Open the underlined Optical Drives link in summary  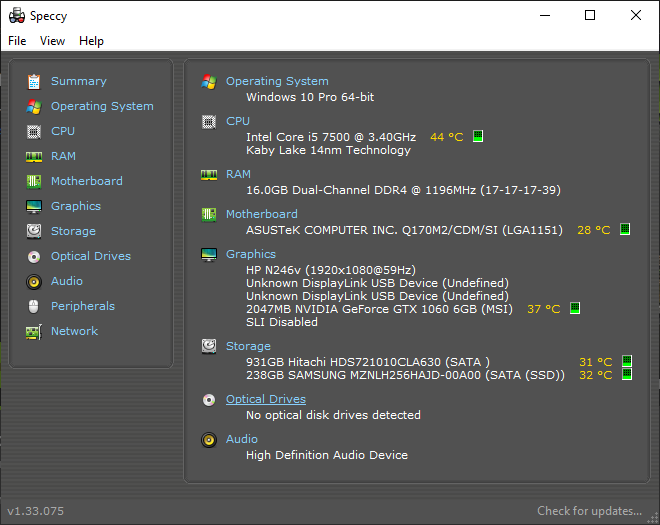(x=266, y=399)
